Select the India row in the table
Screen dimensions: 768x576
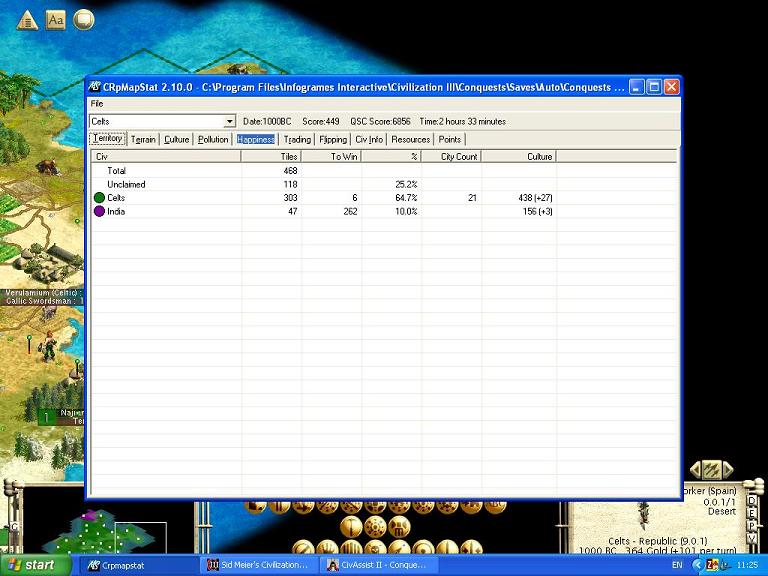384,212
